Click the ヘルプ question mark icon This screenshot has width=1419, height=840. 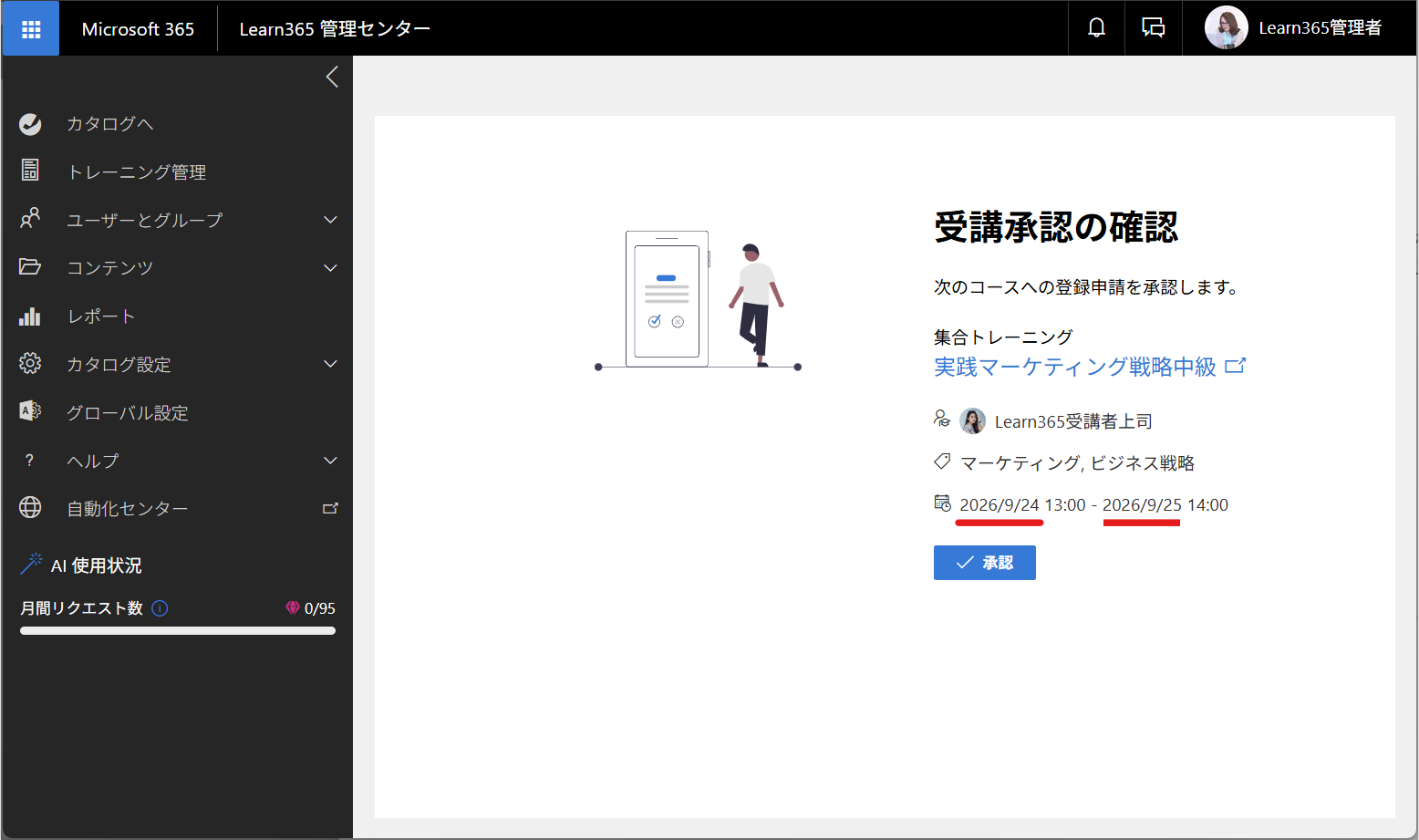(30, 461)
